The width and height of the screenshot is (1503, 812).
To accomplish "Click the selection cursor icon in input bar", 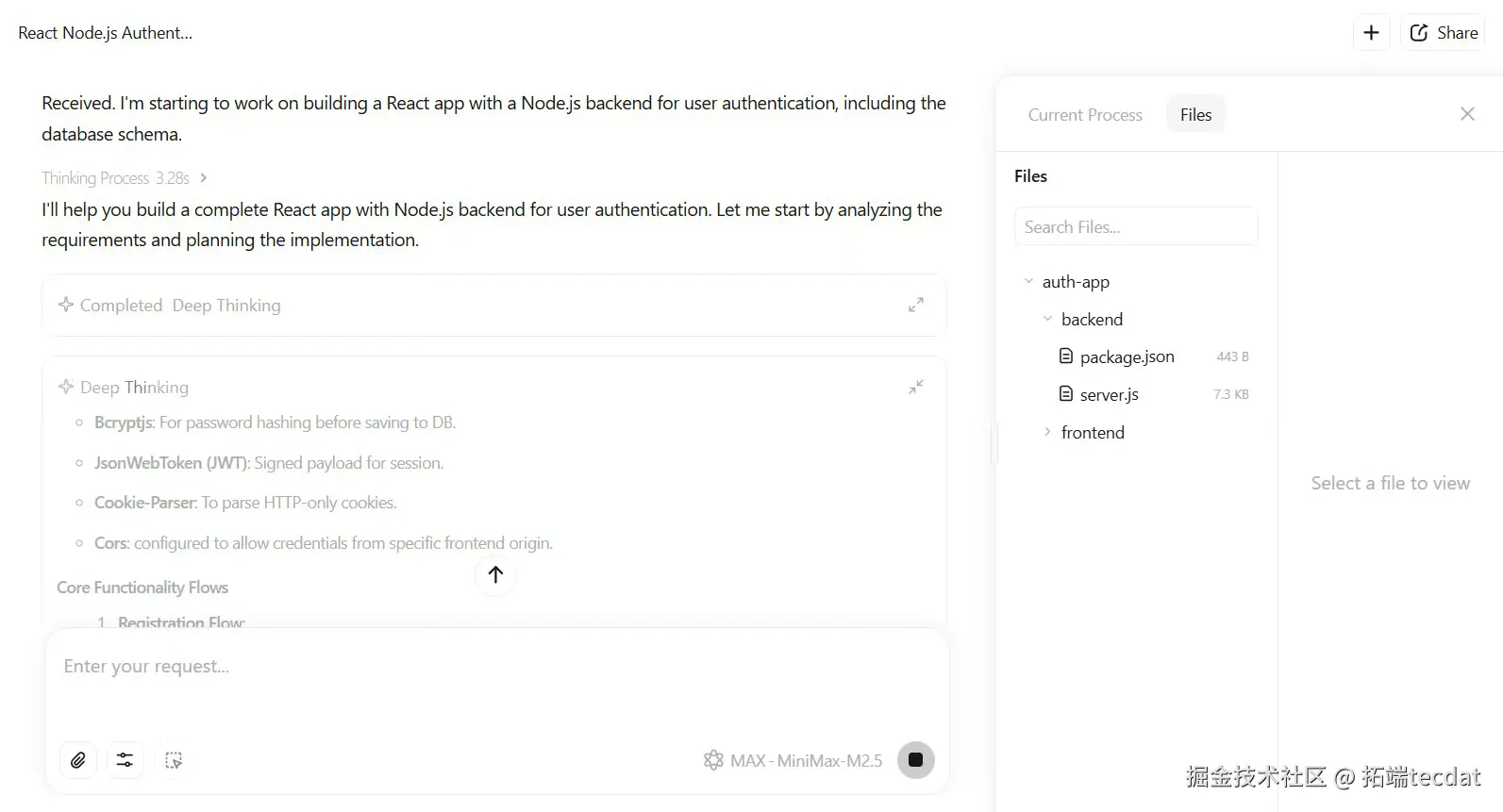I will (x=174, y=760).
